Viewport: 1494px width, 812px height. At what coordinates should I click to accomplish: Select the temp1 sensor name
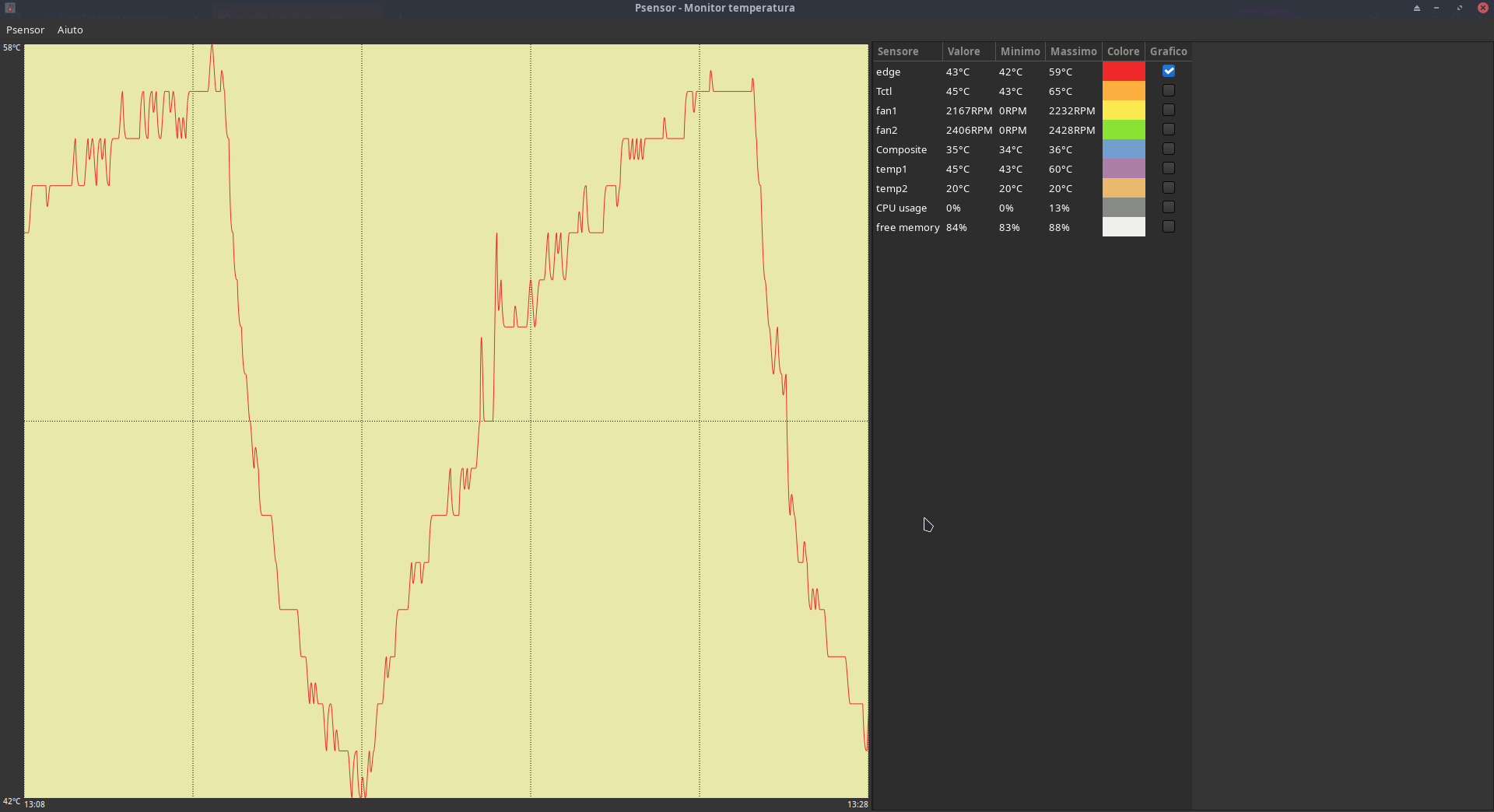pos(891,169)
